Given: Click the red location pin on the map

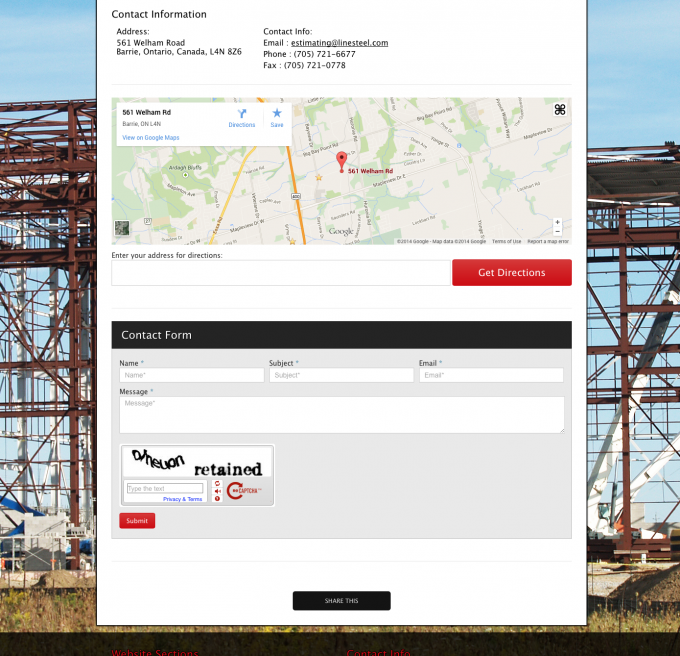Looking at the screenshot, I should pyautogui.click(x=341, y=161).
